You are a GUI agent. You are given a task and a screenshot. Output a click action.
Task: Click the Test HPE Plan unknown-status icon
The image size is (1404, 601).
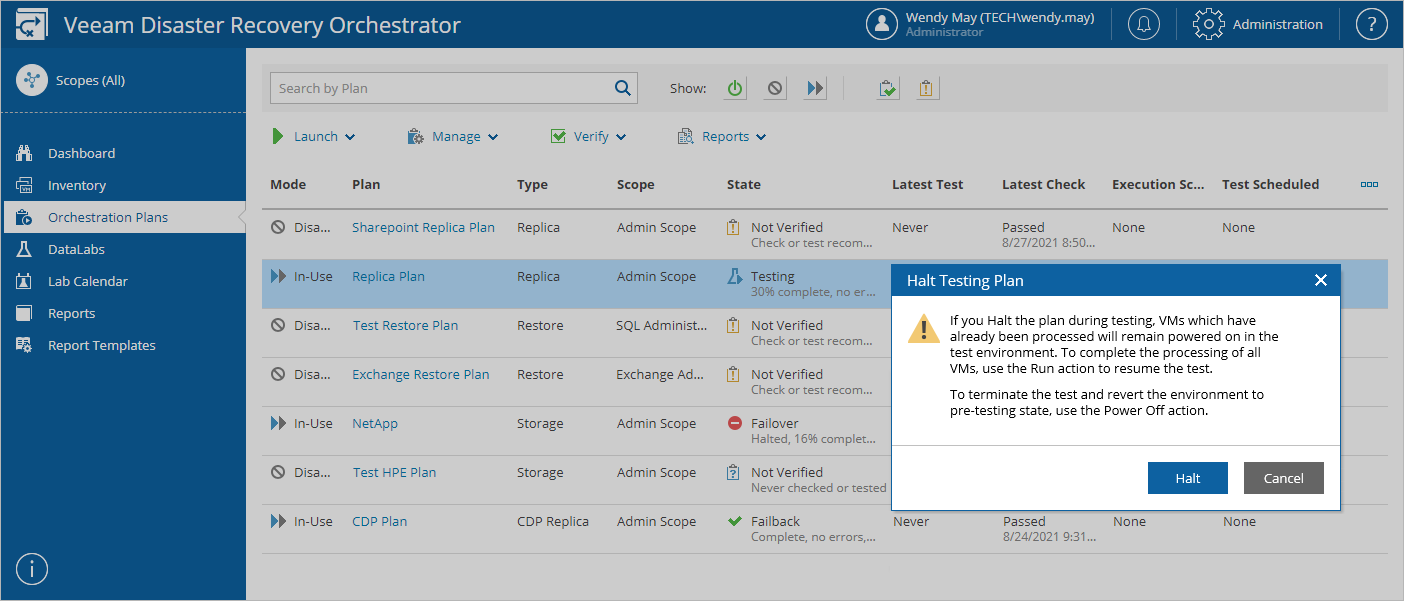tap(733, 472)
